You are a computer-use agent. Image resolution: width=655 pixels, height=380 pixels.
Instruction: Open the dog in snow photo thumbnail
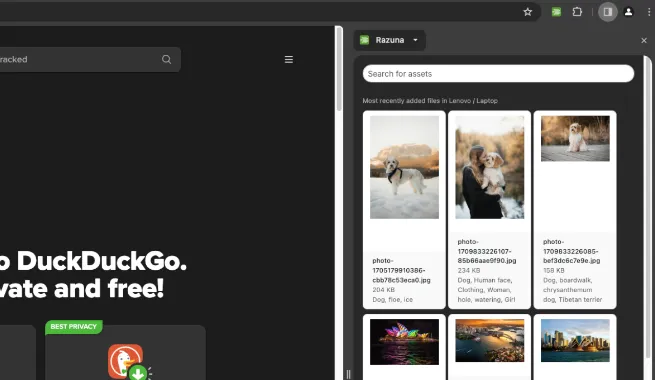(404, 167)
